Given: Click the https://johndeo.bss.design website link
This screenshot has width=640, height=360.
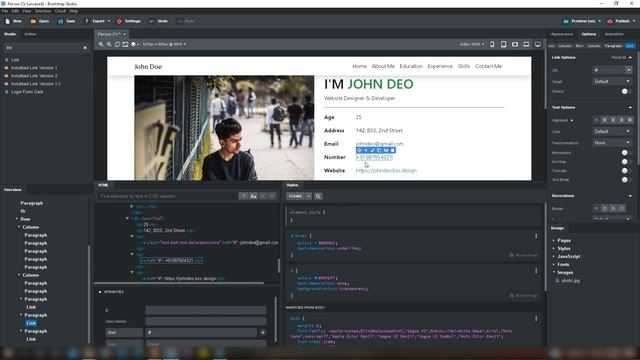Looking at the screenshot, I should pyautogui.click(x=386, y=171).
